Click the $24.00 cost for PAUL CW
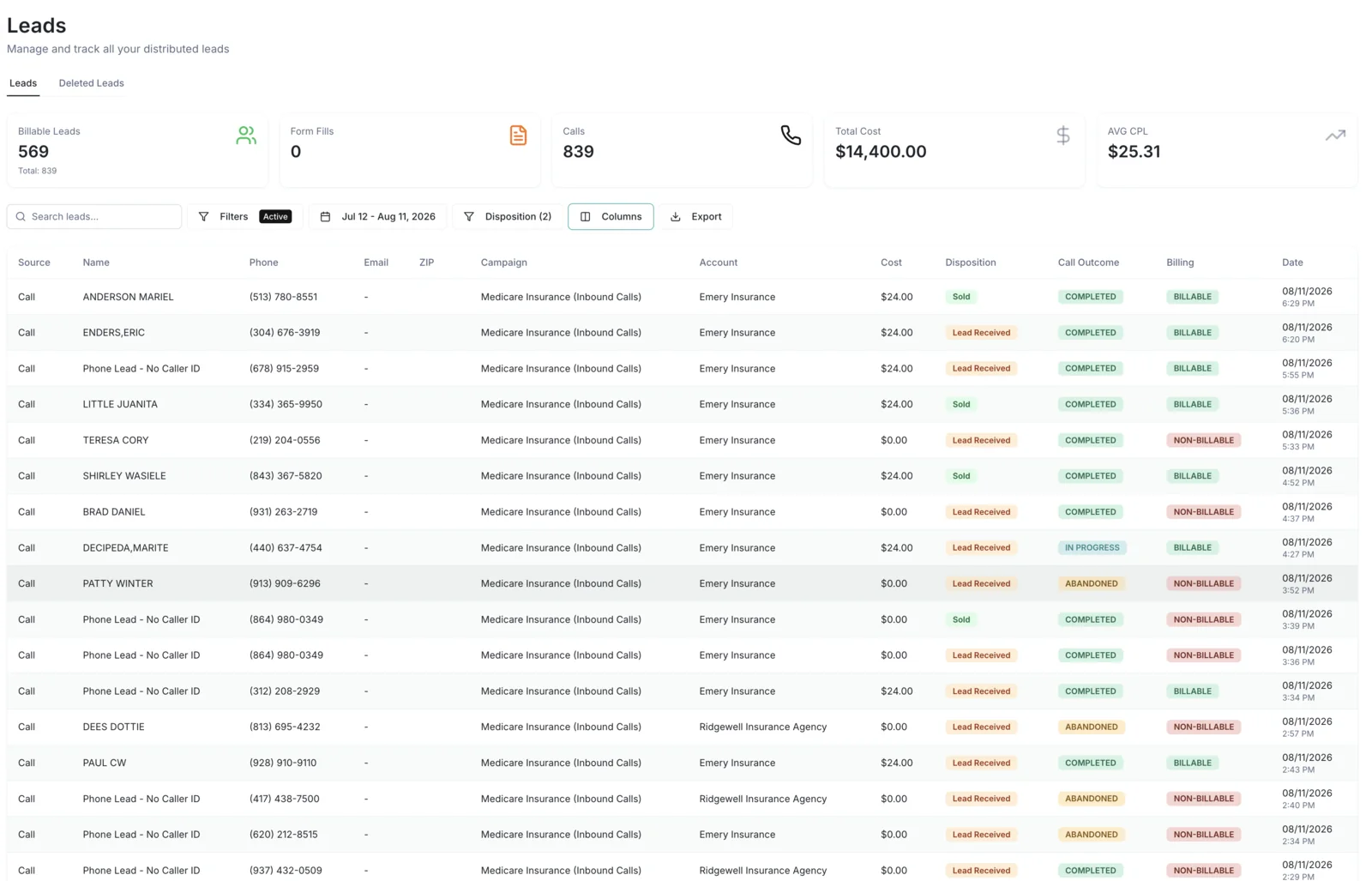1372x881 pixels. (x=896, y=763)
